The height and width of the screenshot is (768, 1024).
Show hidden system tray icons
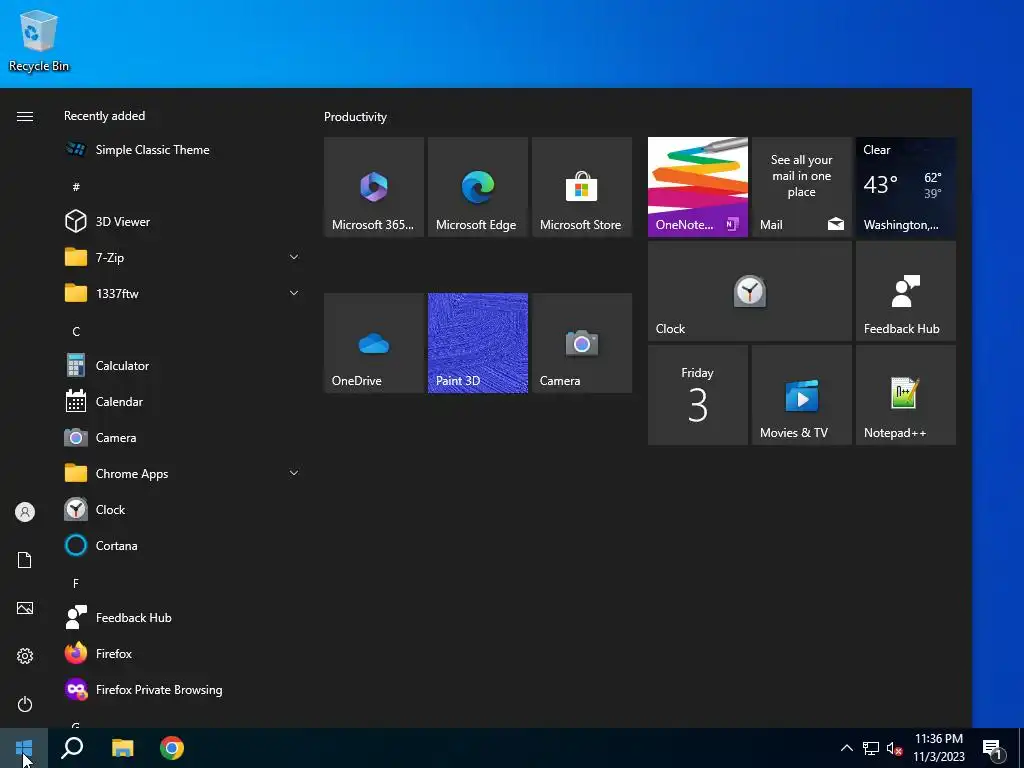(846, 748)
